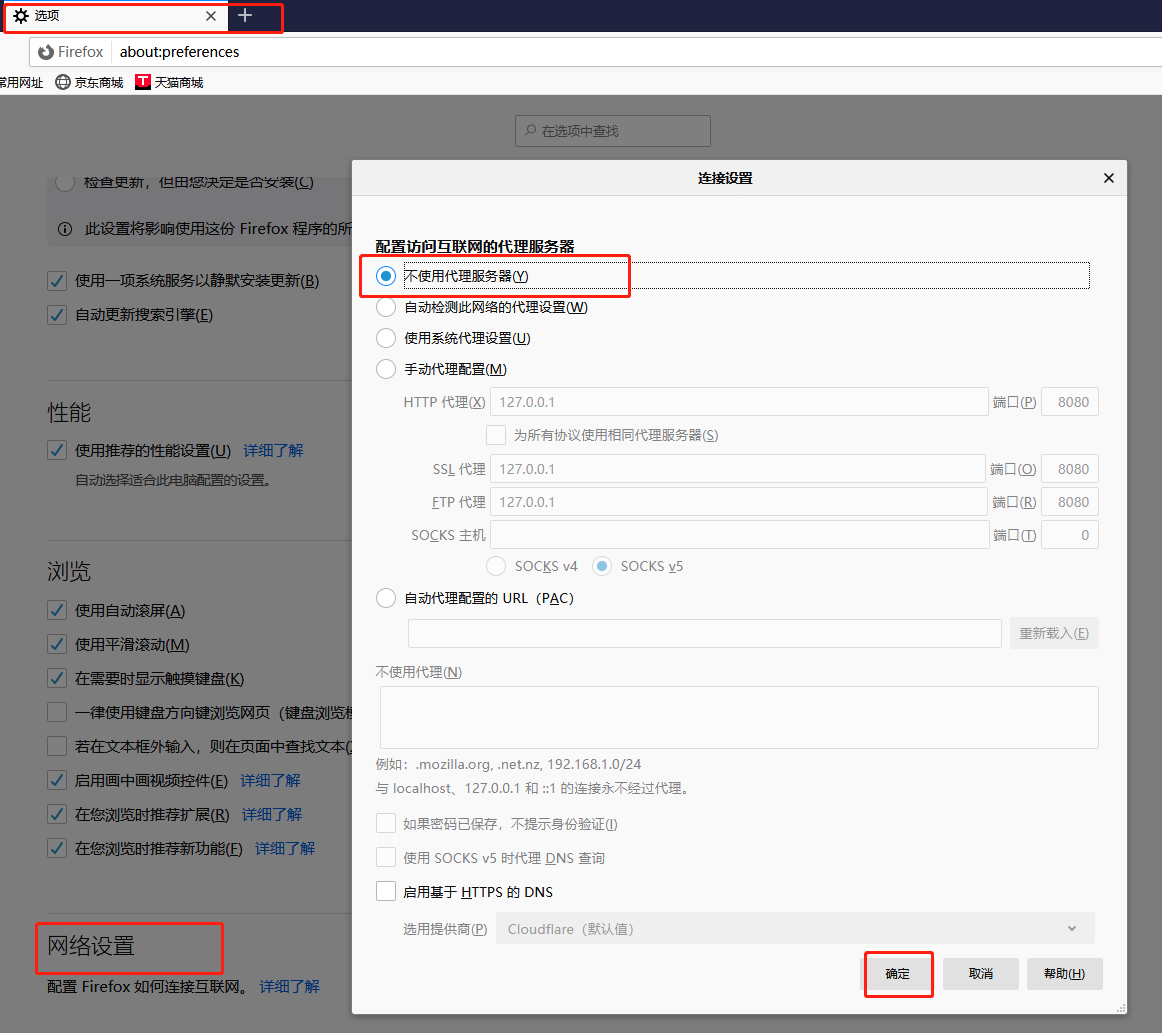Check 一律使用键盘方向键浏览网页

57,712
